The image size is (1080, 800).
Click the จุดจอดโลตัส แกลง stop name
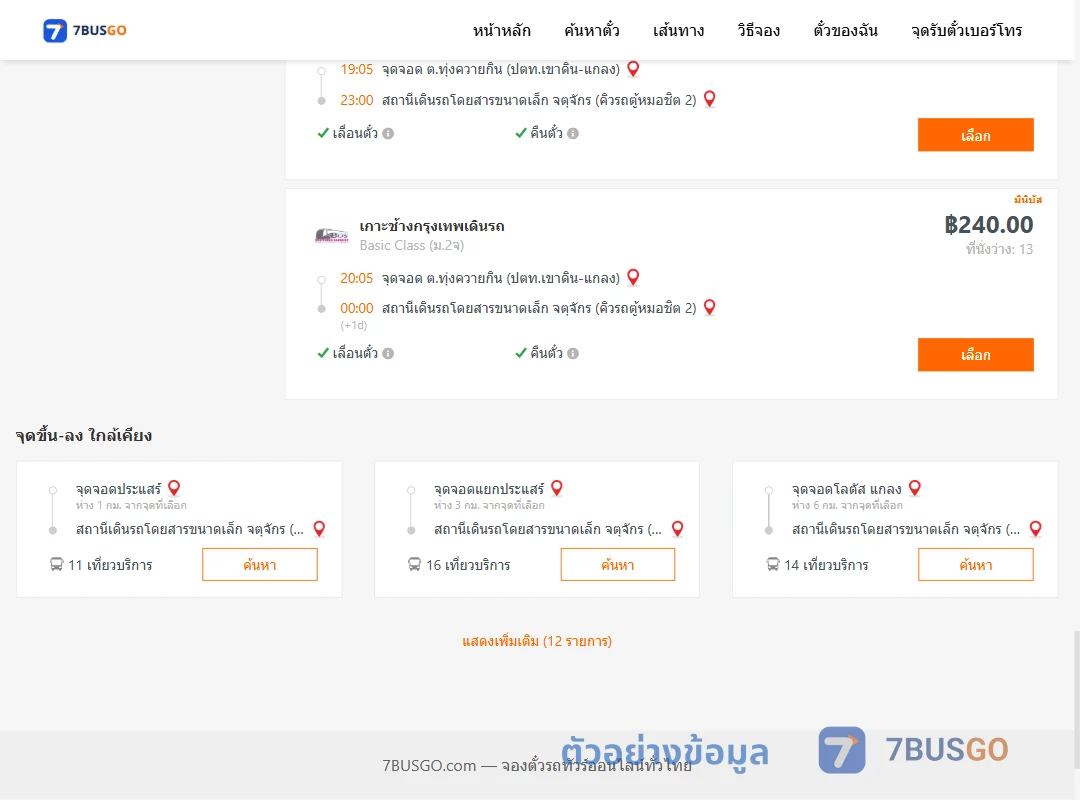click(x=847, y=489)
